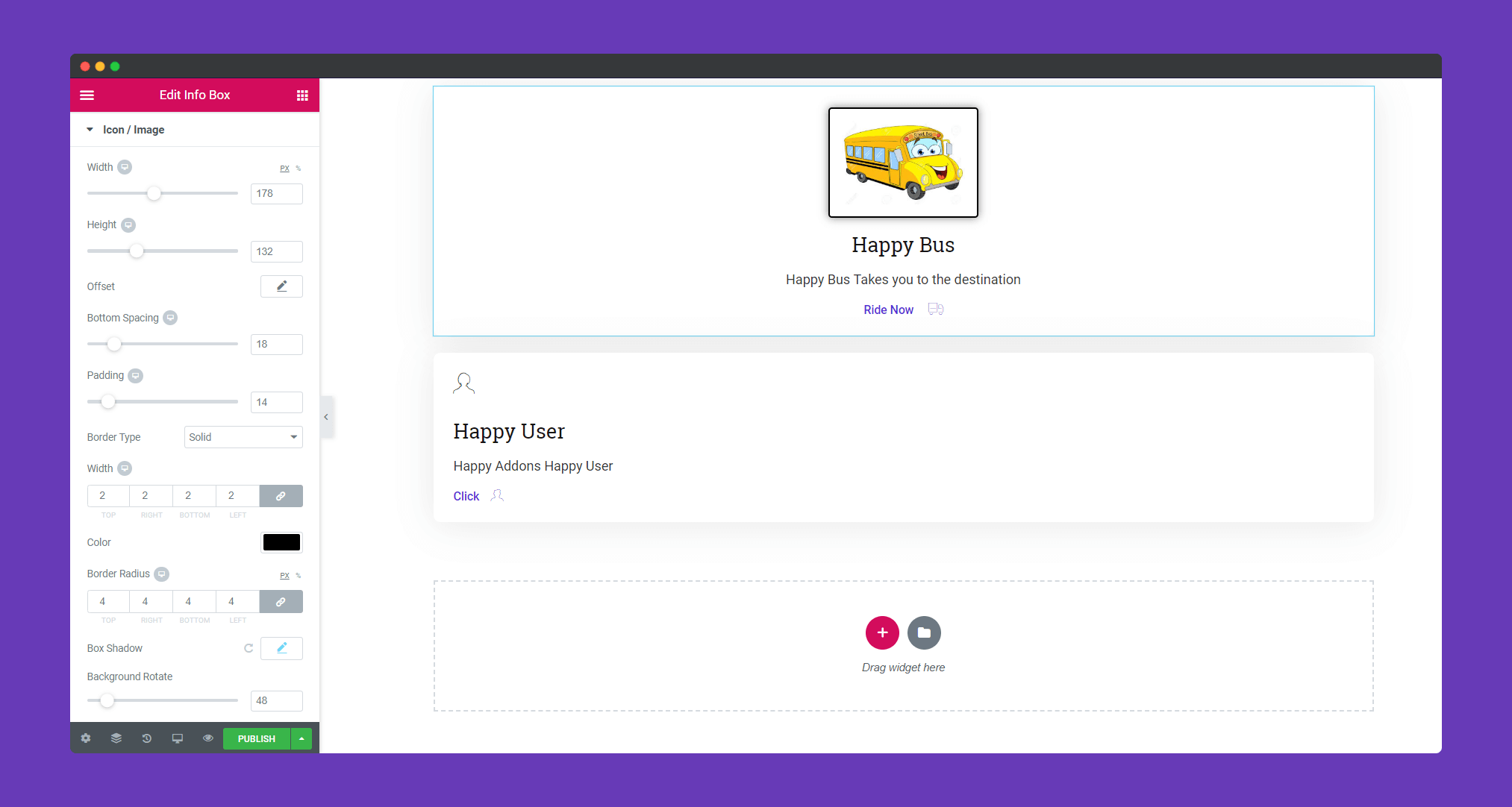1512x807 pixels.
Task: Reset Box Shadow with the revert icon
Action: coord(249,648)
